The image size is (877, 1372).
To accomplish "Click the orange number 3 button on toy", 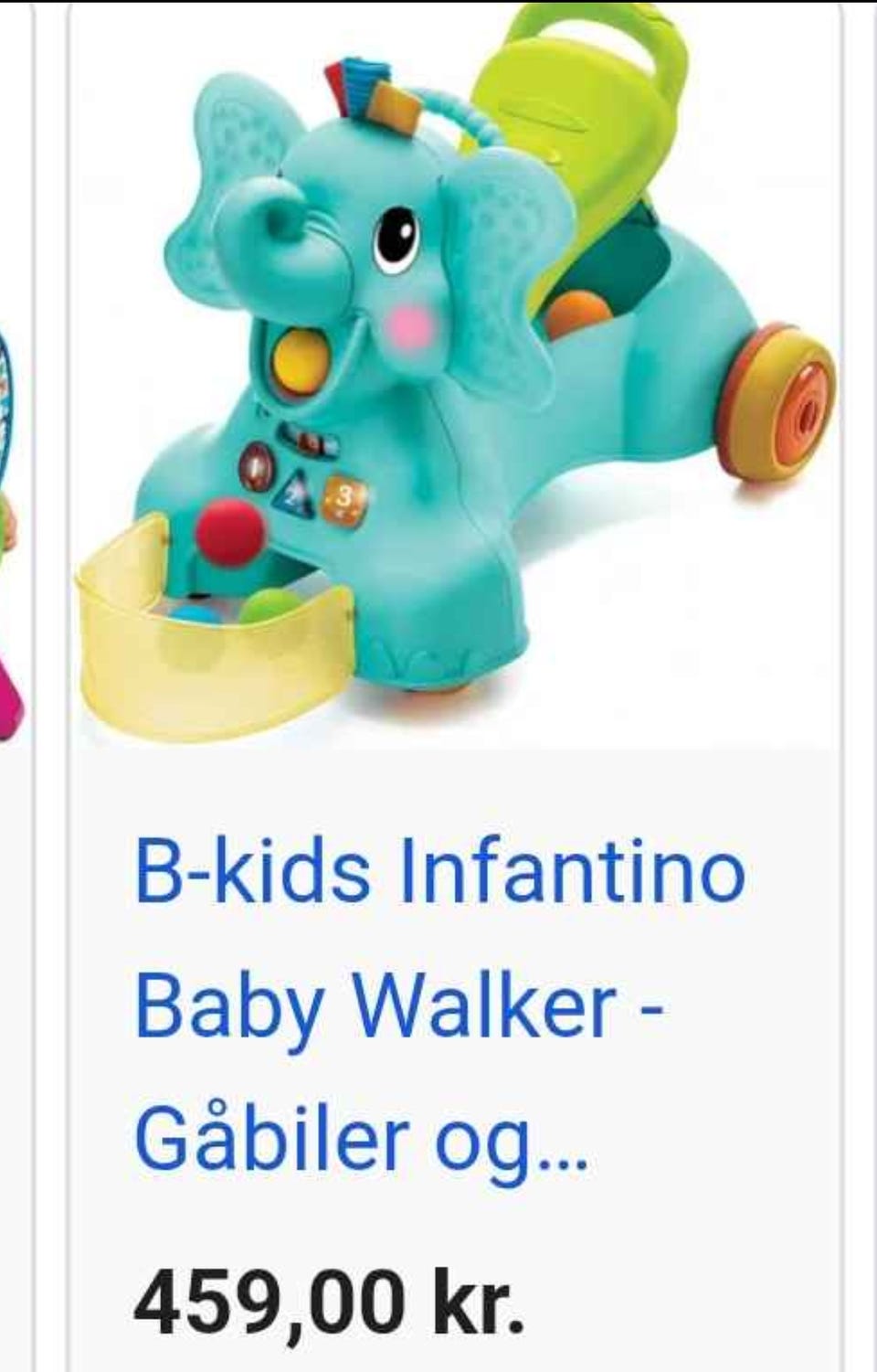I will 346,502.
